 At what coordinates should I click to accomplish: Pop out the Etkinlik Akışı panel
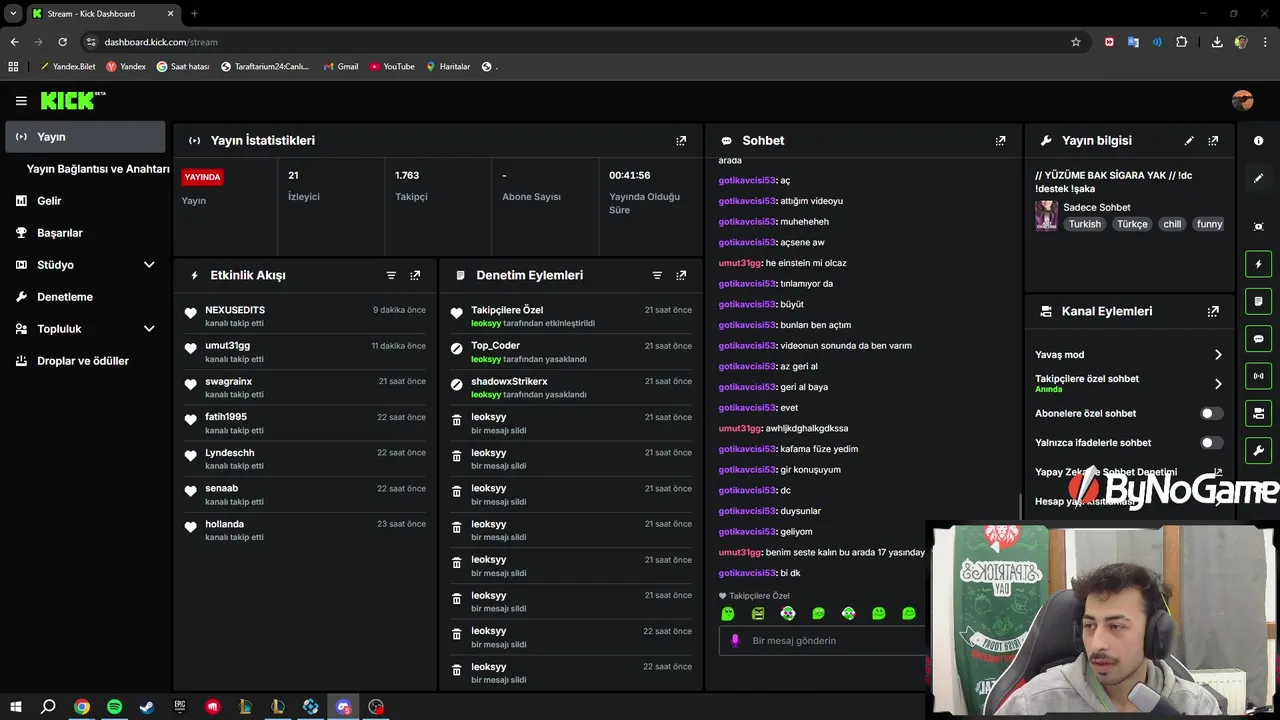415,275
